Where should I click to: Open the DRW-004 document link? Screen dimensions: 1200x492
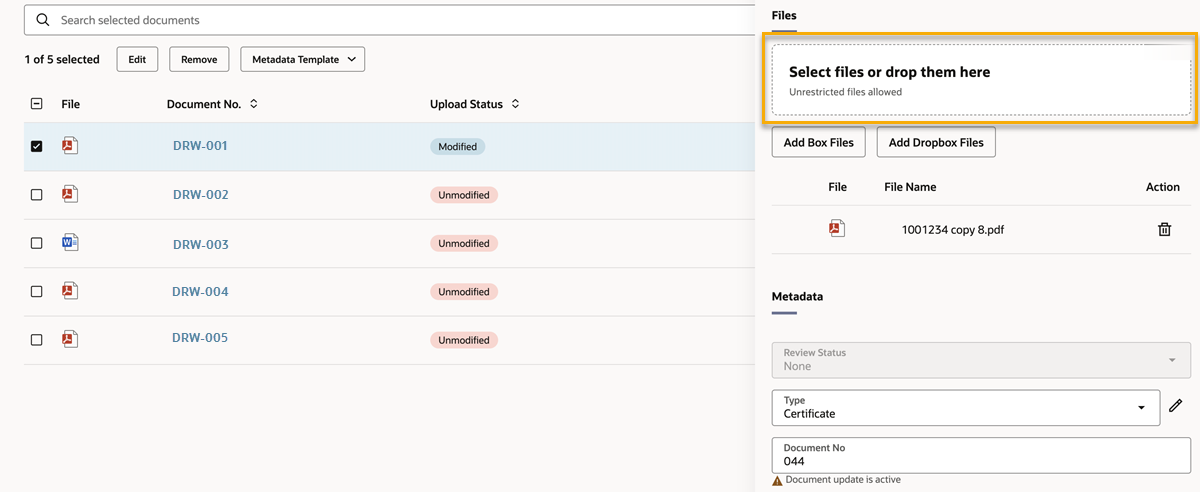200,292
